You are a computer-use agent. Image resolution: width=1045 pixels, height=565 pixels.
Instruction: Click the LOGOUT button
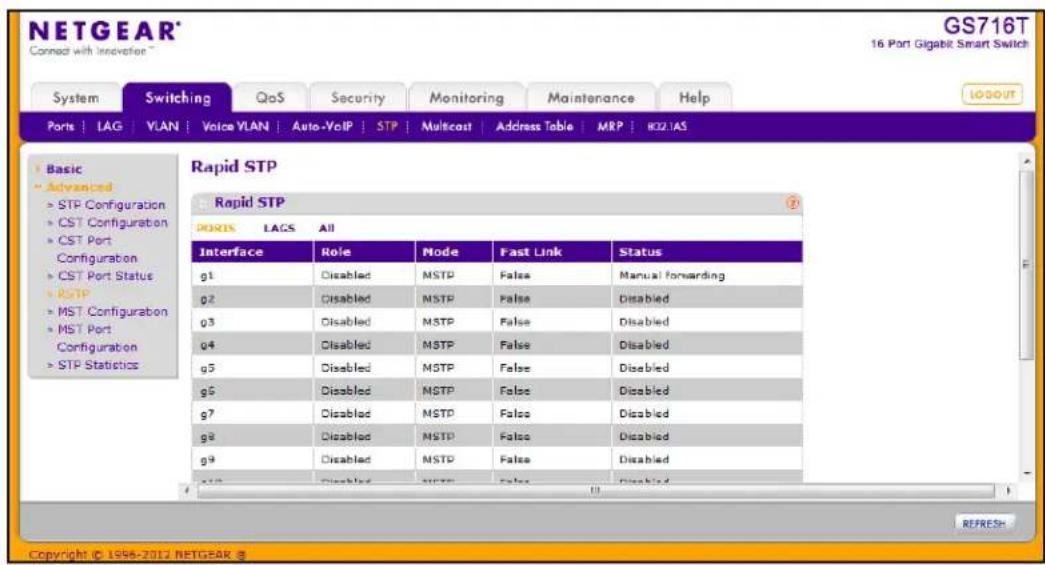pos(992,95)
